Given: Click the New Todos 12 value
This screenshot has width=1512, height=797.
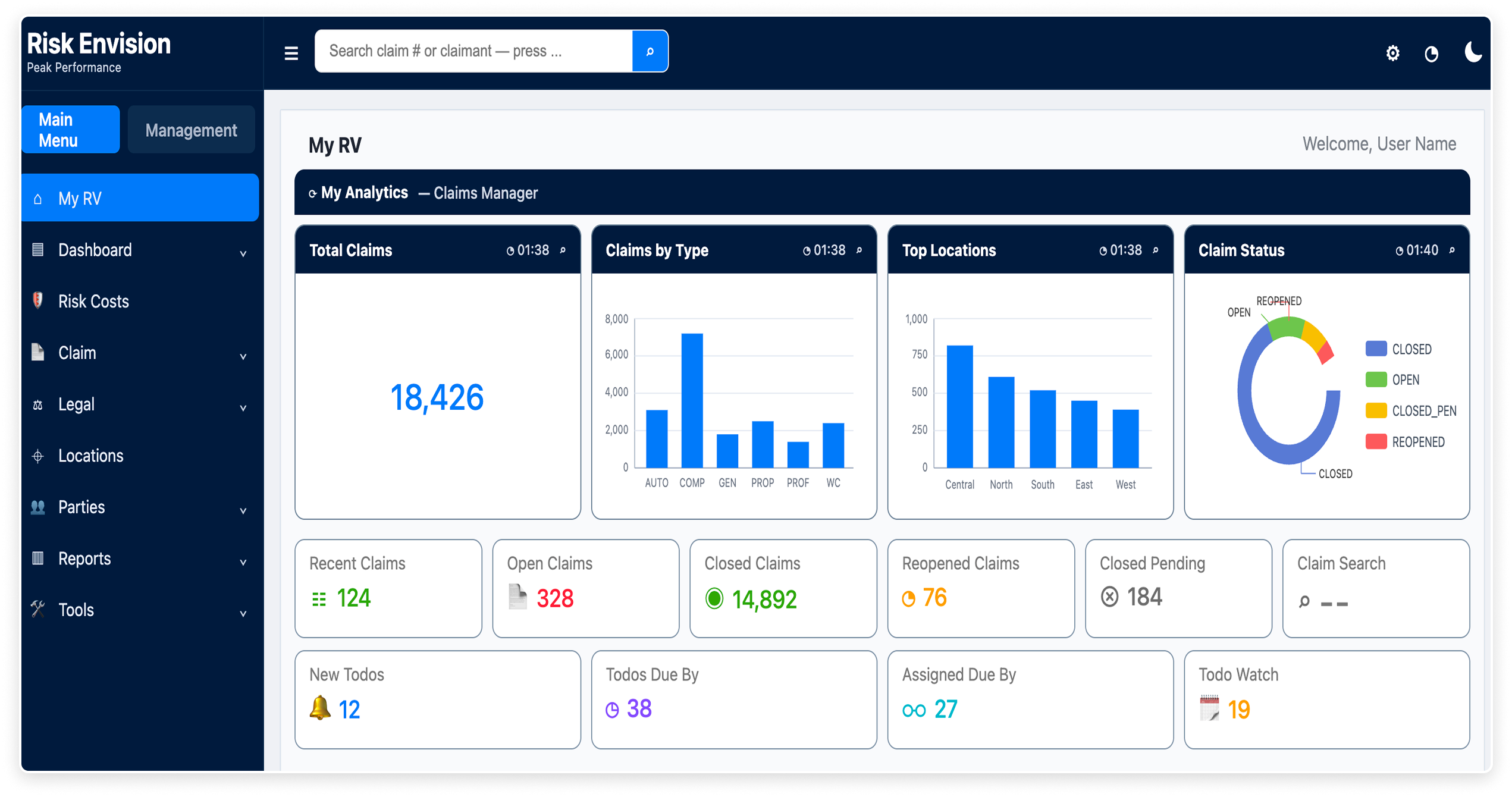Looking at the screenshot, I should 349,710.
